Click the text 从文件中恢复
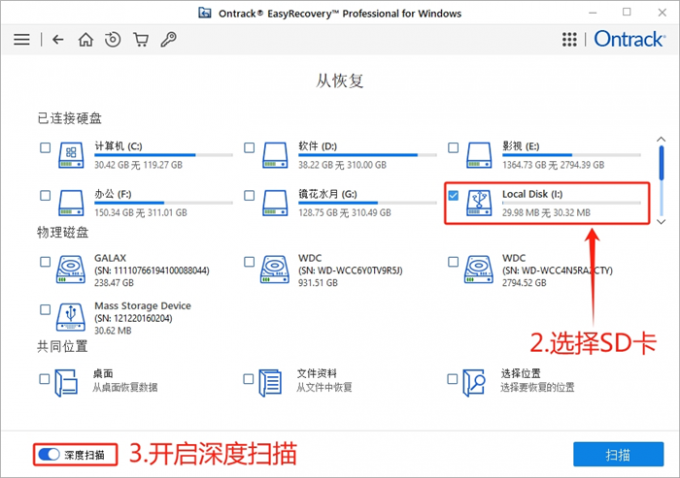This screenshot has width=680, height=478. point(324,387)
